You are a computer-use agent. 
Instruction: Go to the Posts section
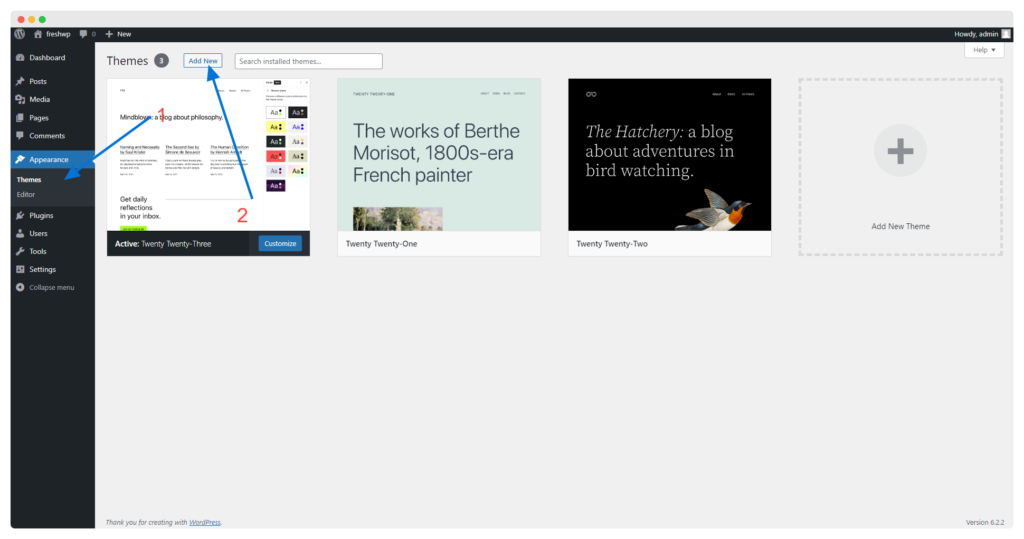tap(38, 81)
